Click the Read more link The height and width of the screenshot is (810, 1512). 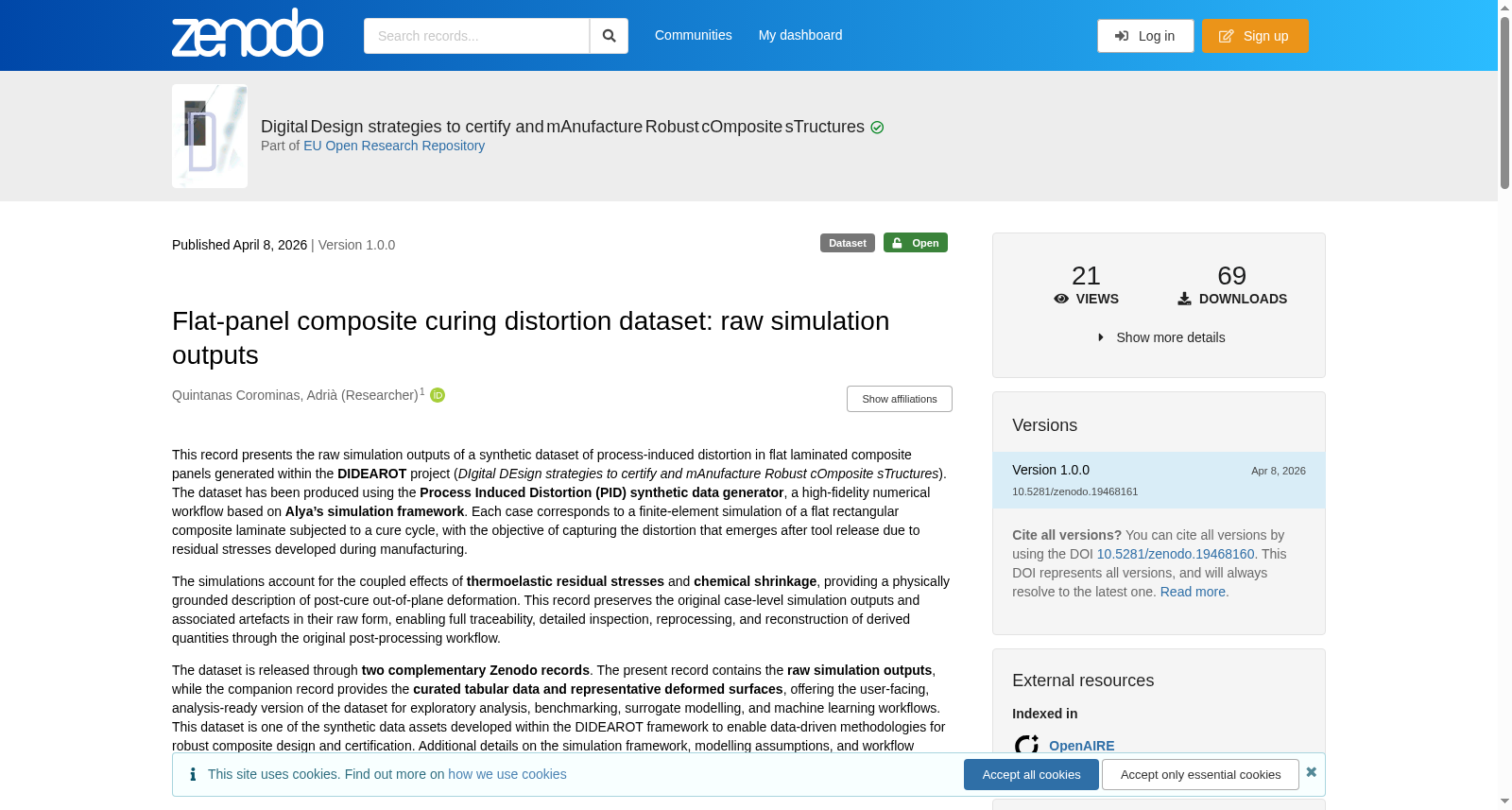(x=1194, y=592)
